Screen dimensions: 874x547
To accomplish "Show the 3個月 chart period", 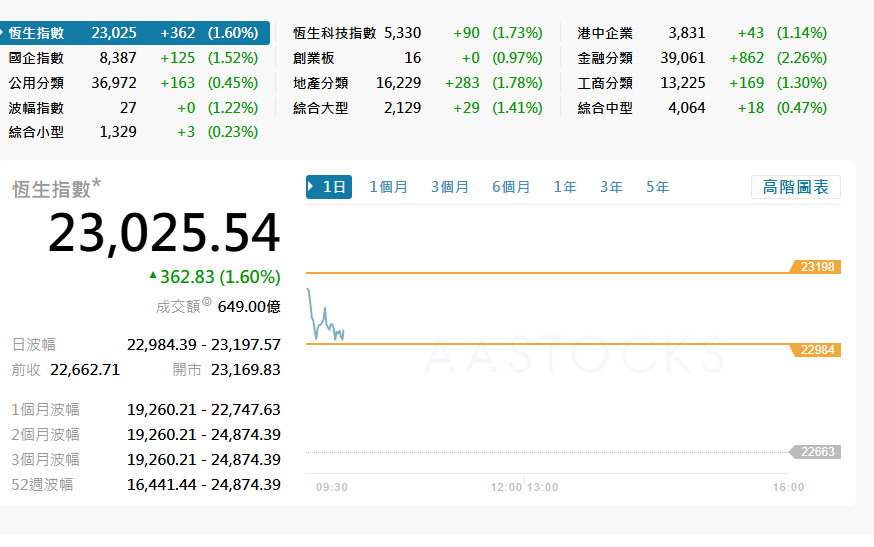I will click(450, 187).
